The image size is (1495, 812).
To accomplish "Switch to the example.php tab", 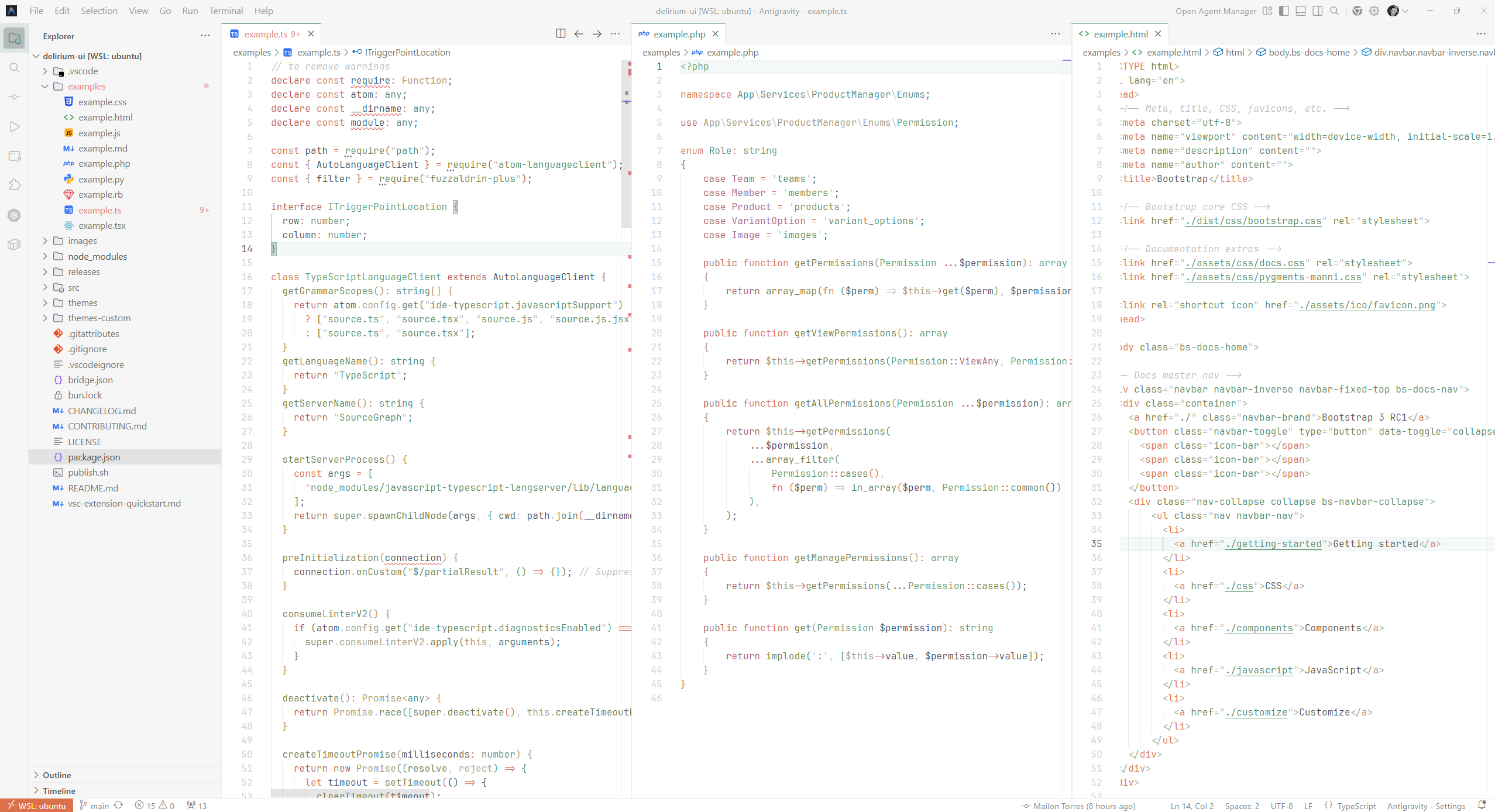I will click(679, 34).
